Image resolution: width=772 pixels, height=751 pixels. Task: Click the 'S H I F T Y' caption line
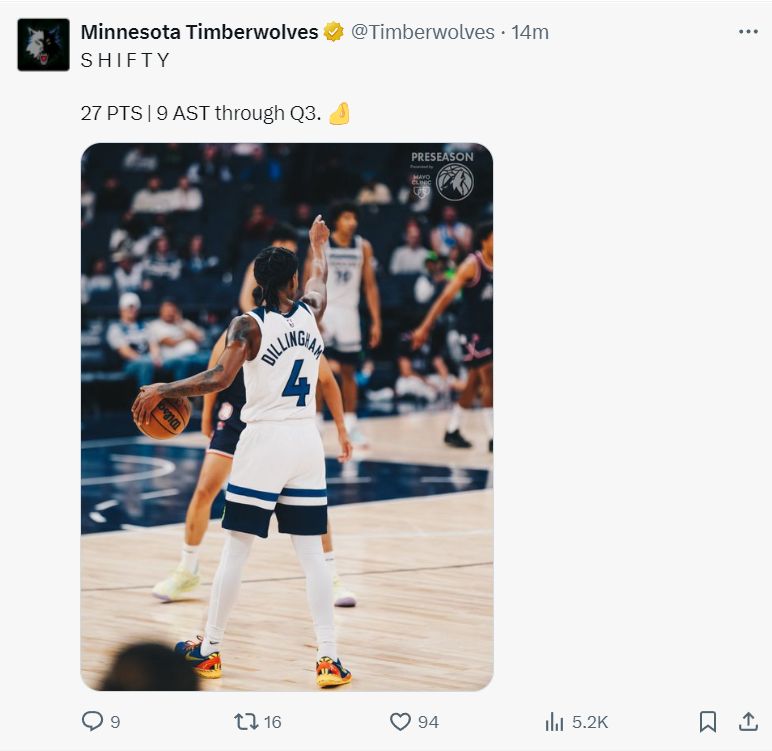[126, 60]
